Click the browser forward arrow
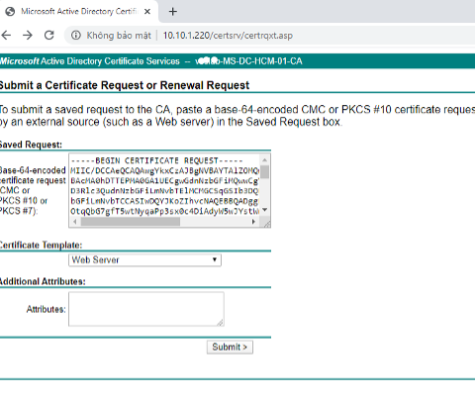The image size is (475, 400). point(28,35)
